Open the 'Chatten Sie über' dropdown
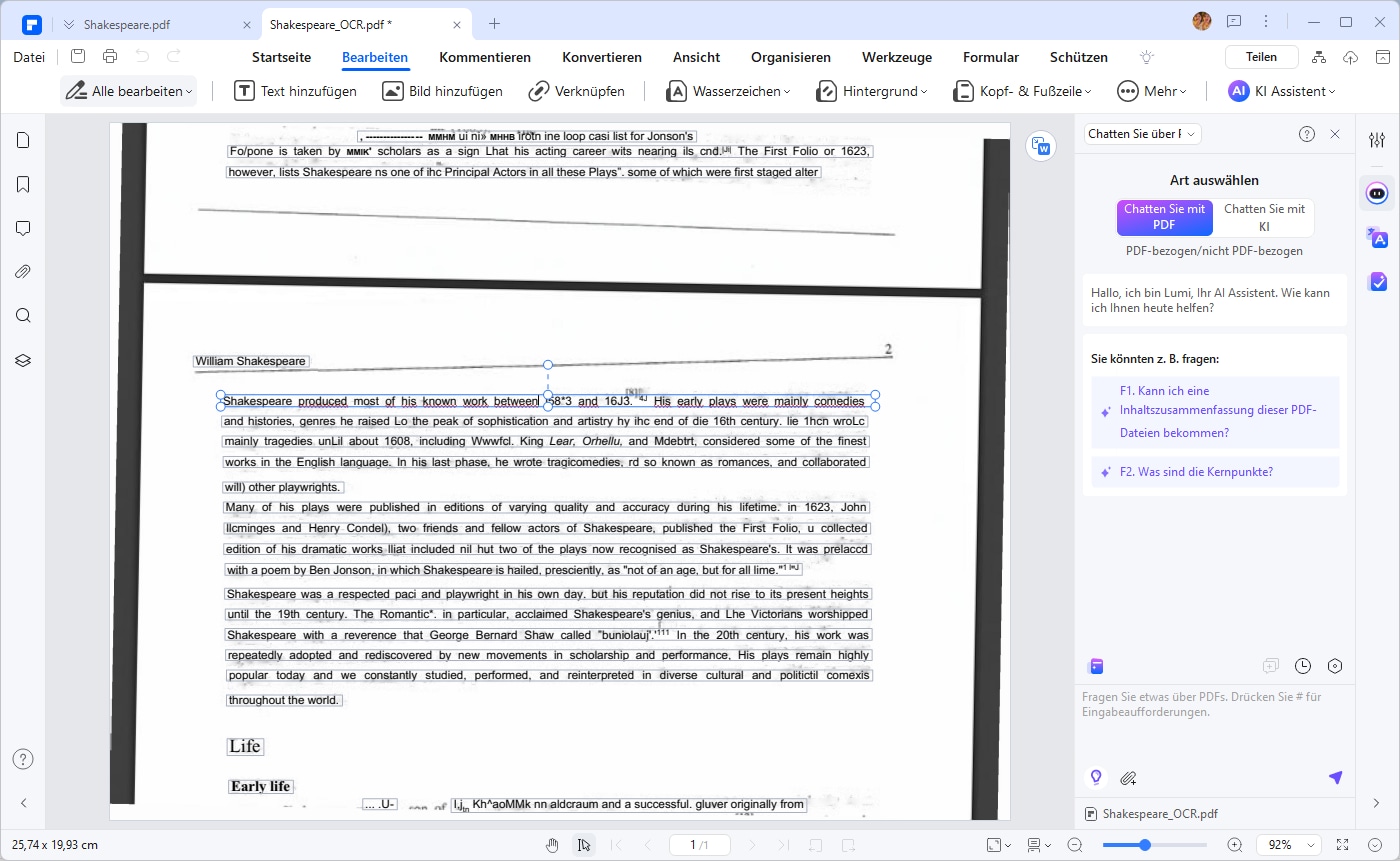Viewport: 1400px width, 861px height. (1142, 134)
